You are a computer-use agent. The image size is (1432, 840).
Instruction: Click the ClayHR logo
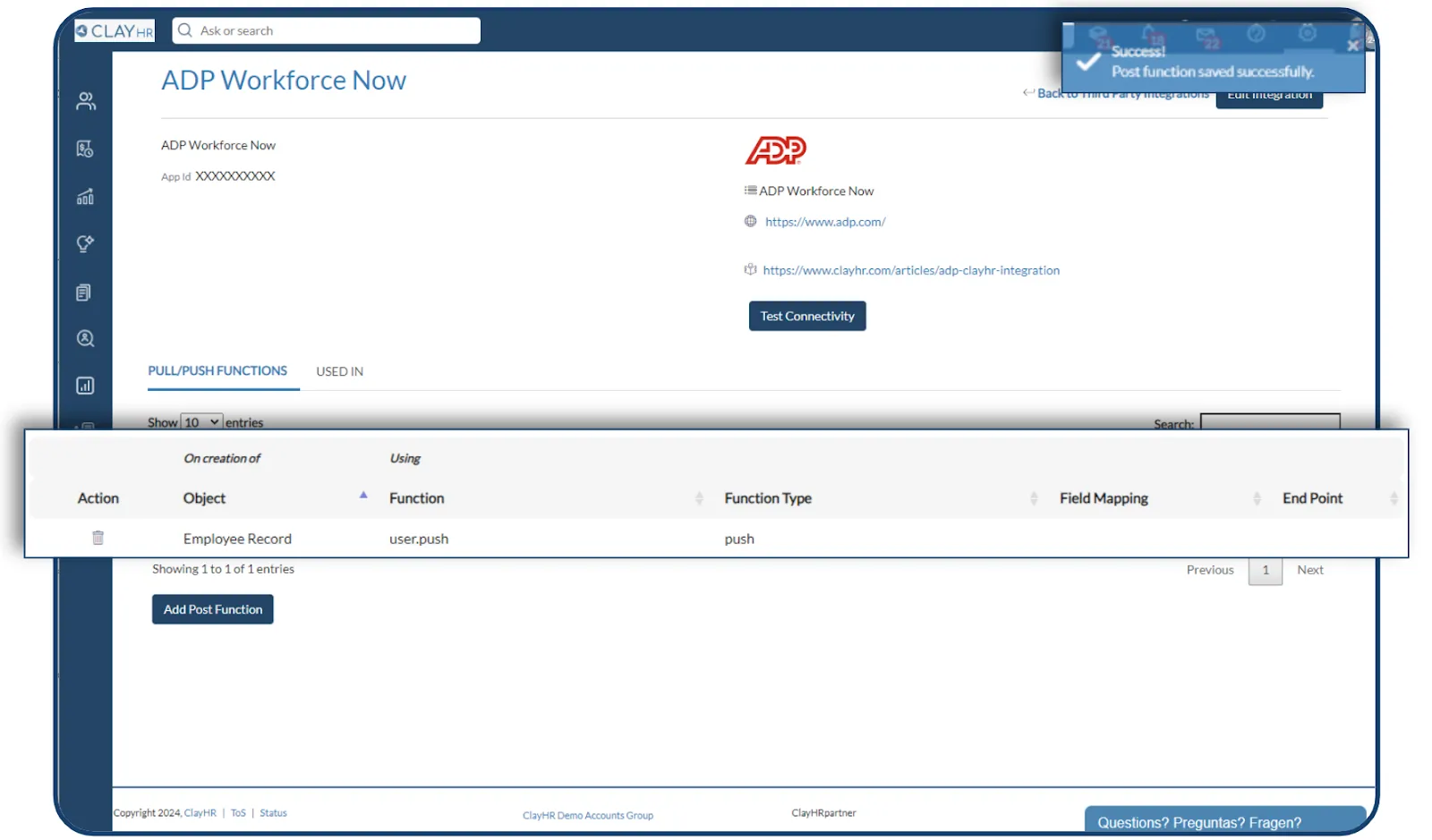[115, 31]
